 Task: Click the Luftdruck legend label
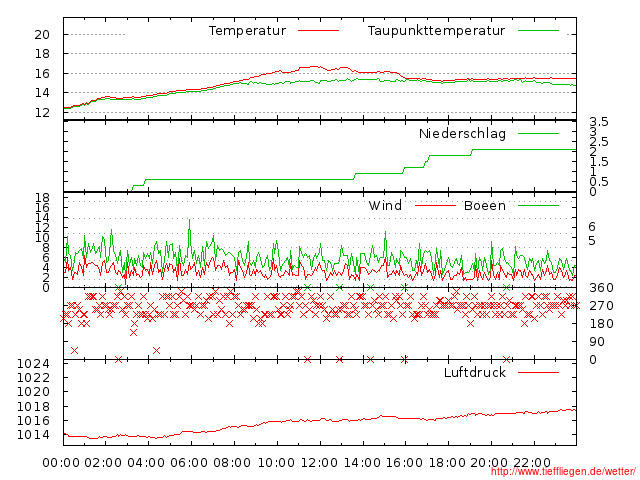475,372
